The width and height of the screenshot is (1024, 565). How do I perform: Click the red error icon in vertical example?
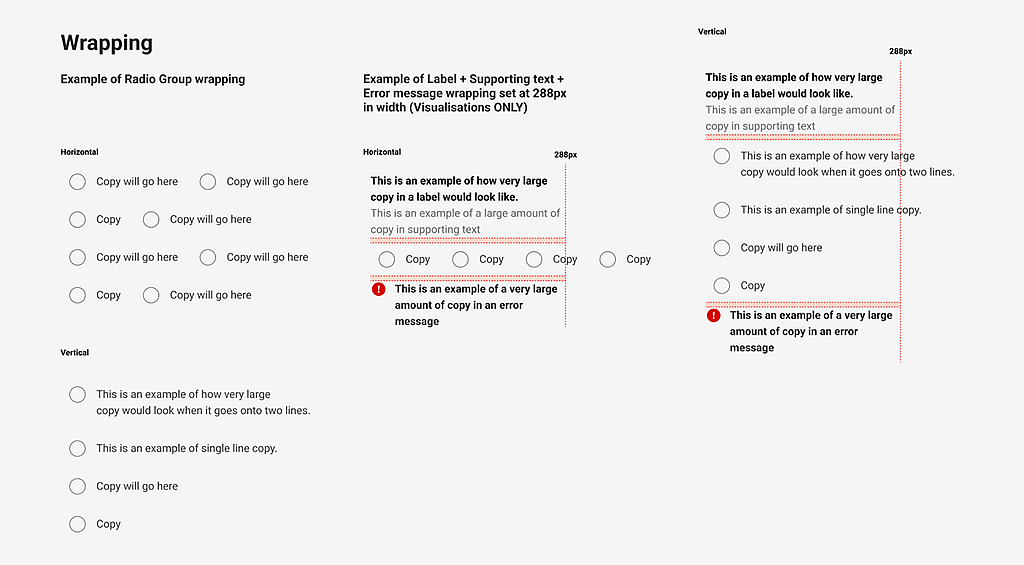pos(713,315)
